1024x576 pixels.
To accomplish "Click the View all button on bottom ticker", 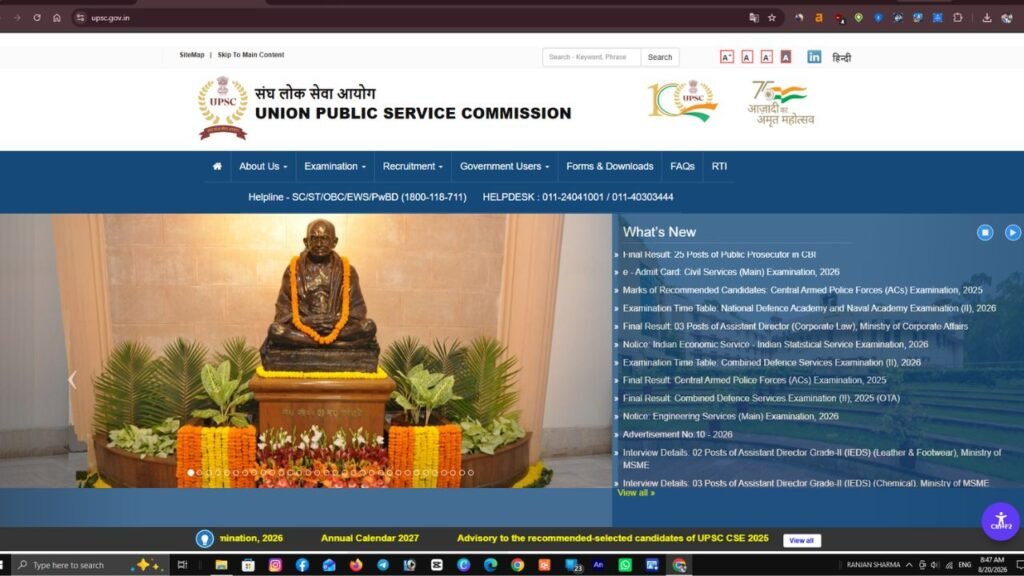I will (801, 540).
